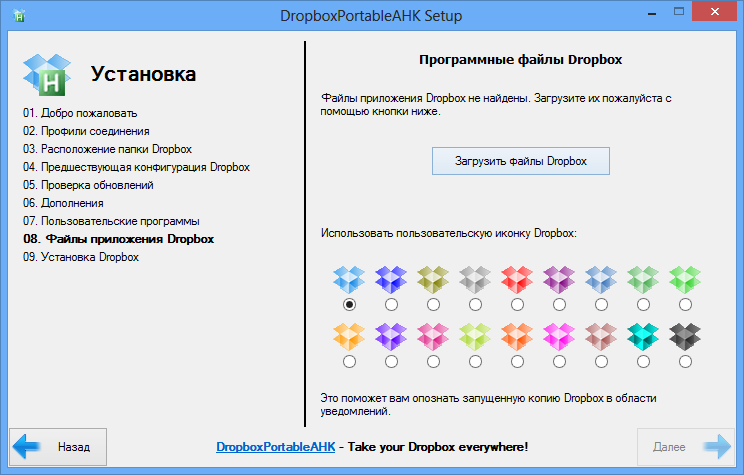The width and height of the screenshot is (744, 475).
Task: Close the DropboxPortableAHK Setup window
Action: (x=715, y=11)
